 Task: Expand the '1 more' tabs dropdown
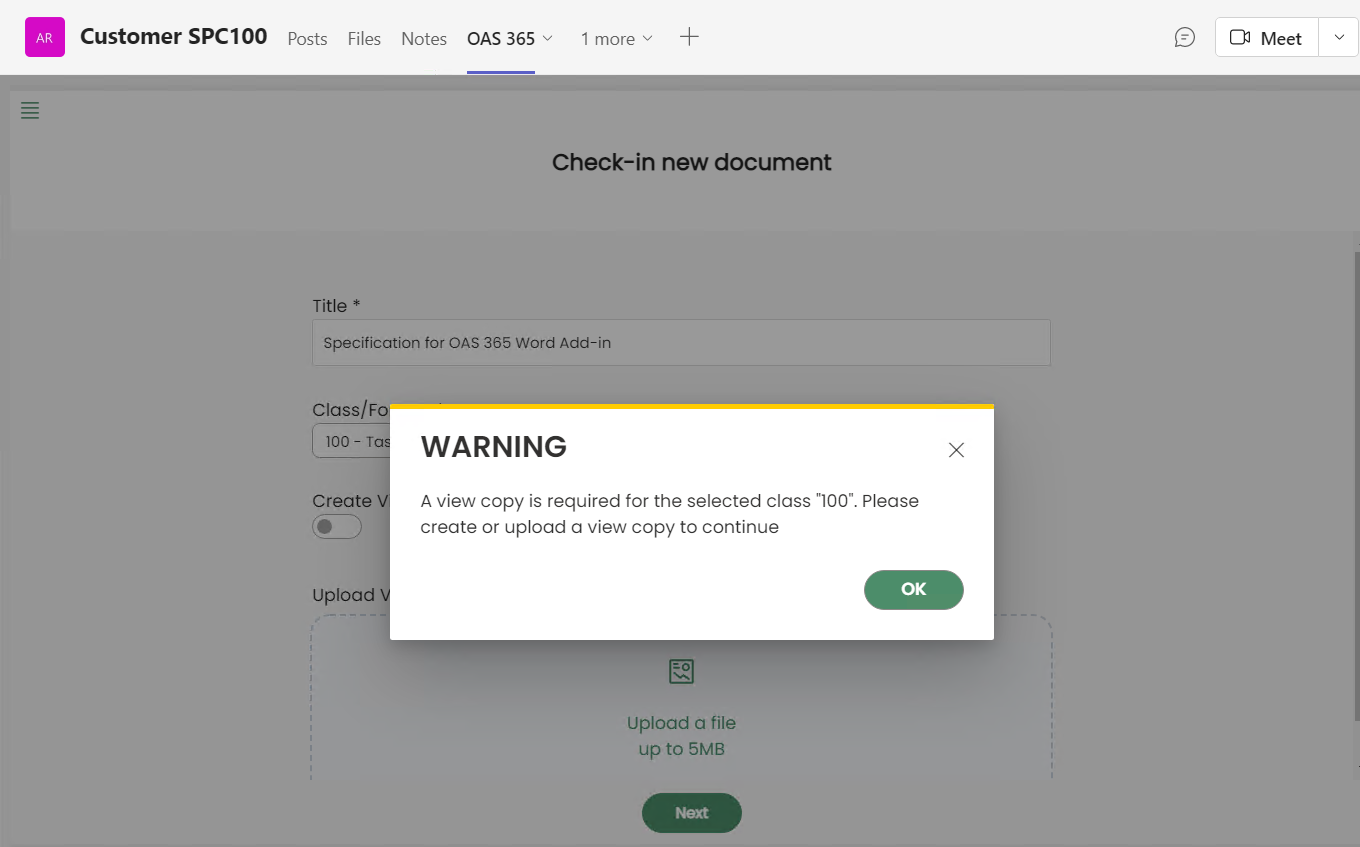point(616,39)
